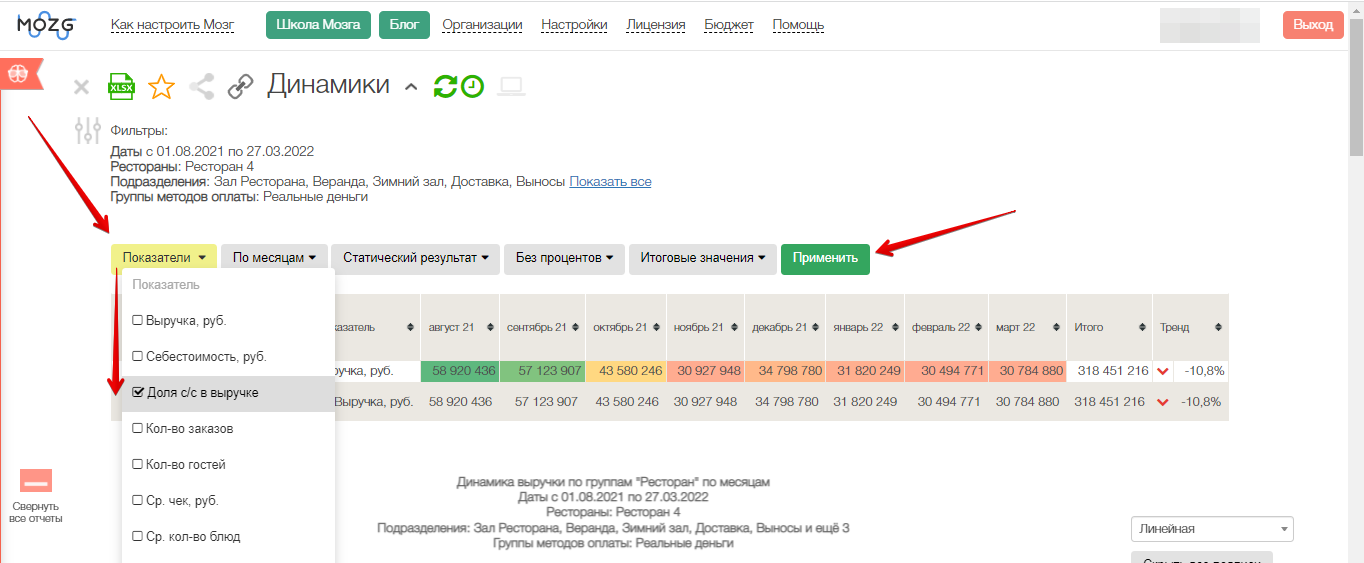The width and height of the screenshot is (1364, 563).
Task: Check the Выручка, руб. checkbox
Action: [137, 321]
